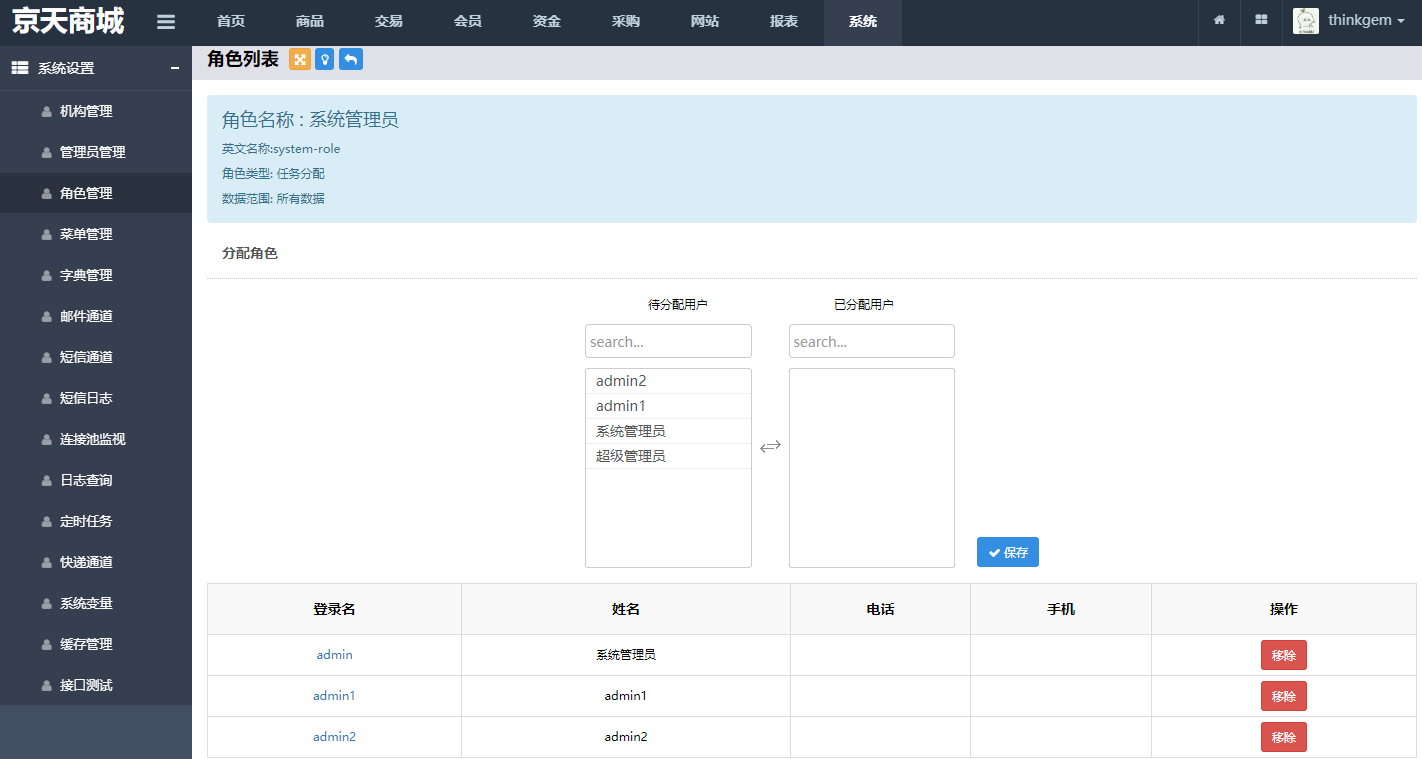Click 移除 for the admin row
1422x759 pixels.
tap(1284, 655)
